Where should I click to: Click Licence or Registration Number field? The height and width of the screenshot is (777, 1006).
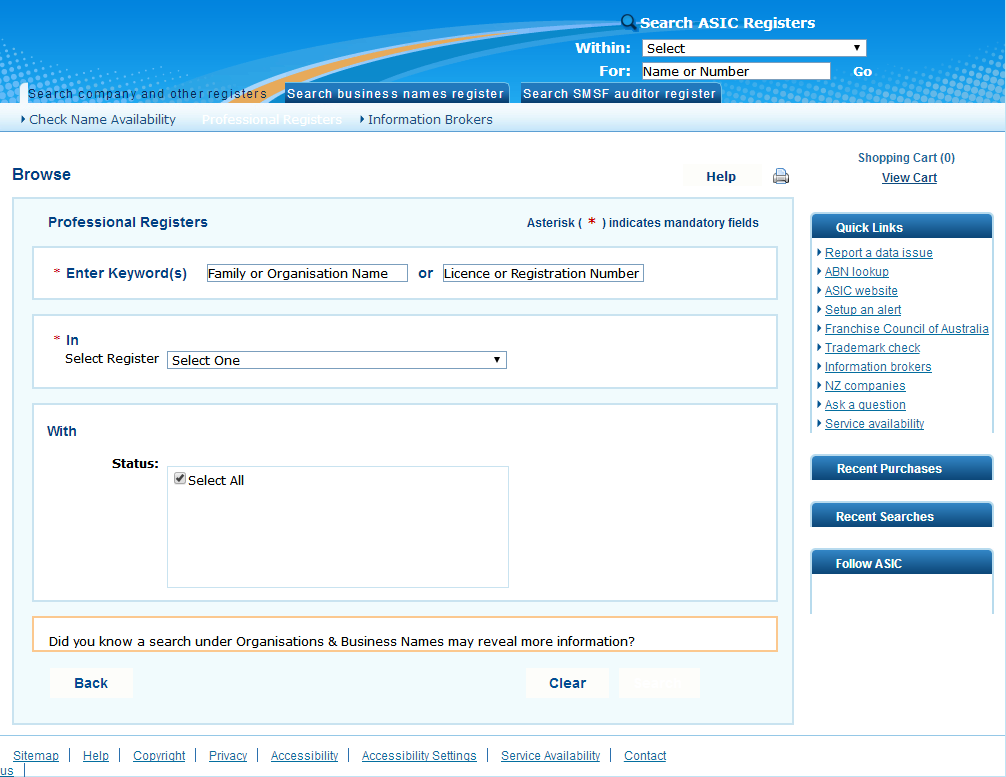click(543, 273)
